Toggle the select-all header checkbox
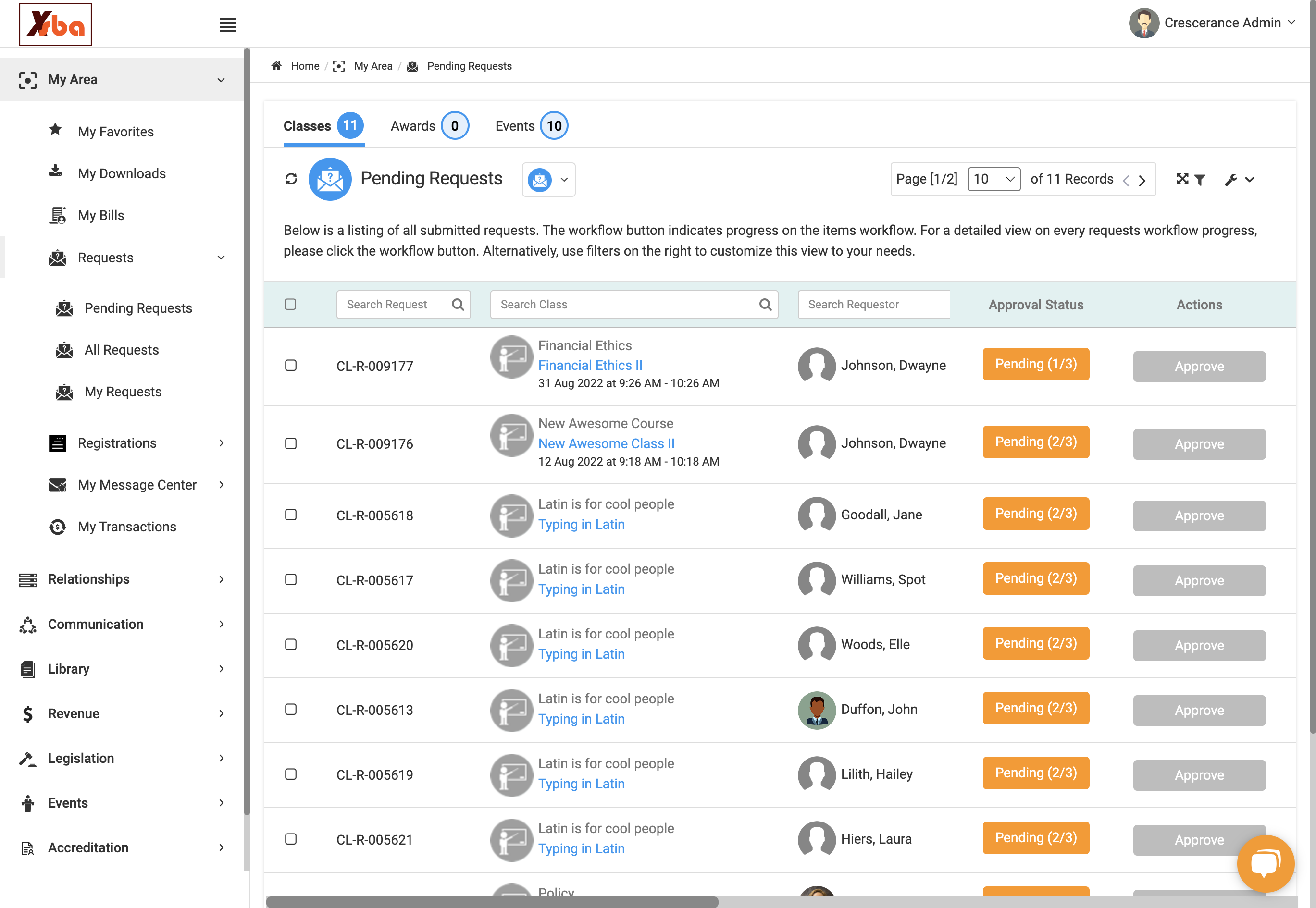The height and width of the screenshot is (908, 1316). click(290, 305)
